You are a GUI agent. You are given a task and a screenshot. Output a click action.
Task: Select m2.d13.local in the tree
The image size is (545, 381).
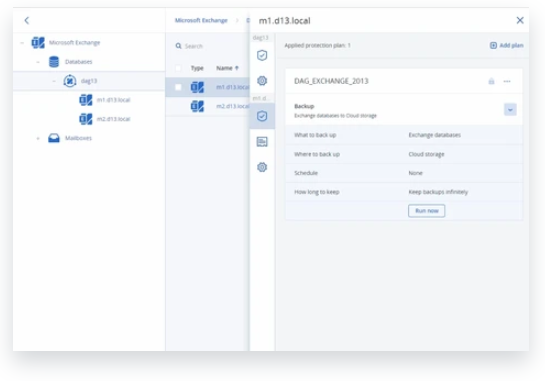pyautogui.click(x=113, y=119)
